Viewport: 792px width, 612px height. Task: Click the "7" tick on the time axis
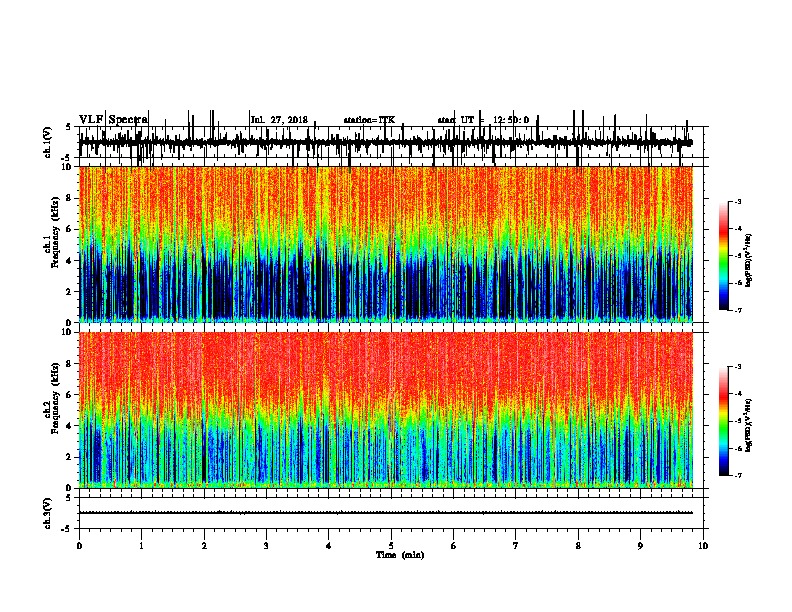(516, 546)
